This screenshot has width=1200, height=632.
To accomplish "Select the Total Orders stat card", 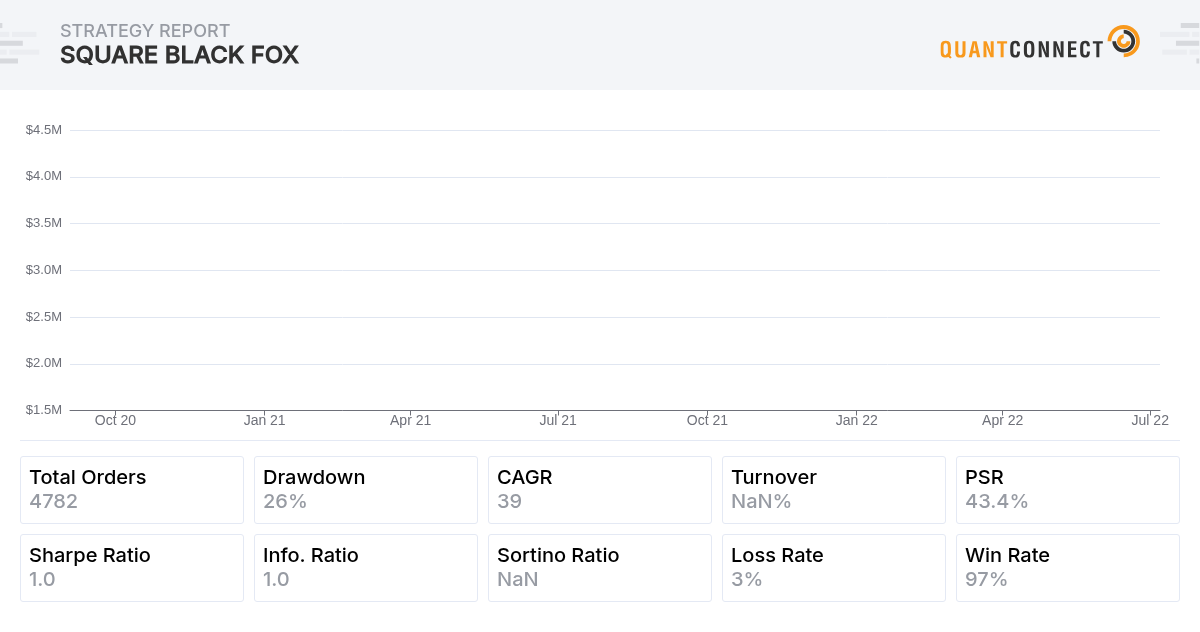I will (x=132, y=489).
